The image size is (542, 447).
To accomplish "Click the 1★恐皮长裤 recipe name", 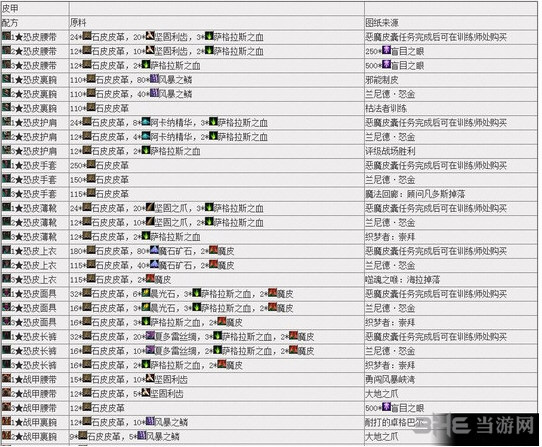I will tap(34, 337).
